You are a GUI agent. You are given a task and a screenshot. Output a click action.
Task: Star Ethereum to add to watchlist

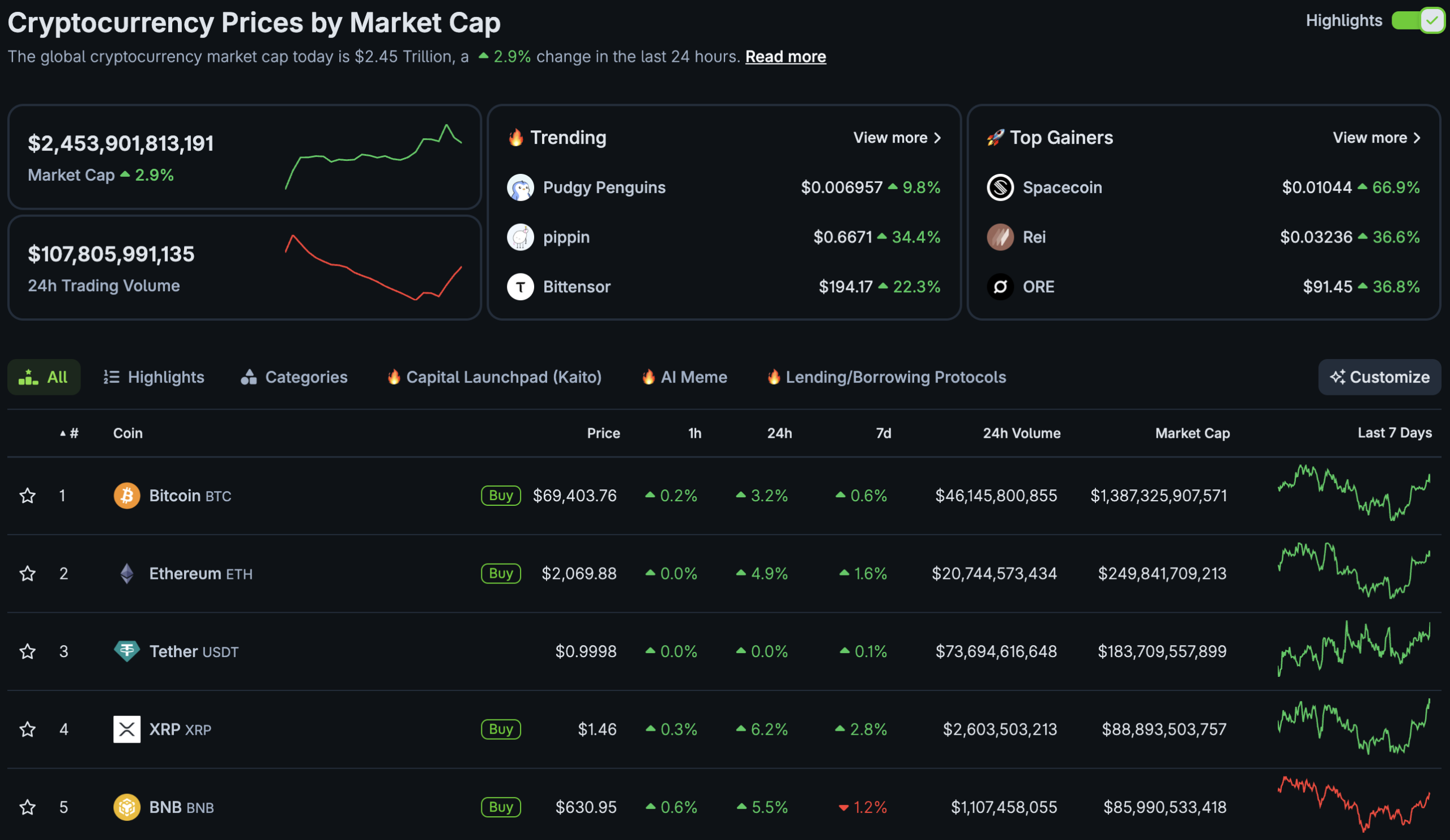tap(27, 573)
